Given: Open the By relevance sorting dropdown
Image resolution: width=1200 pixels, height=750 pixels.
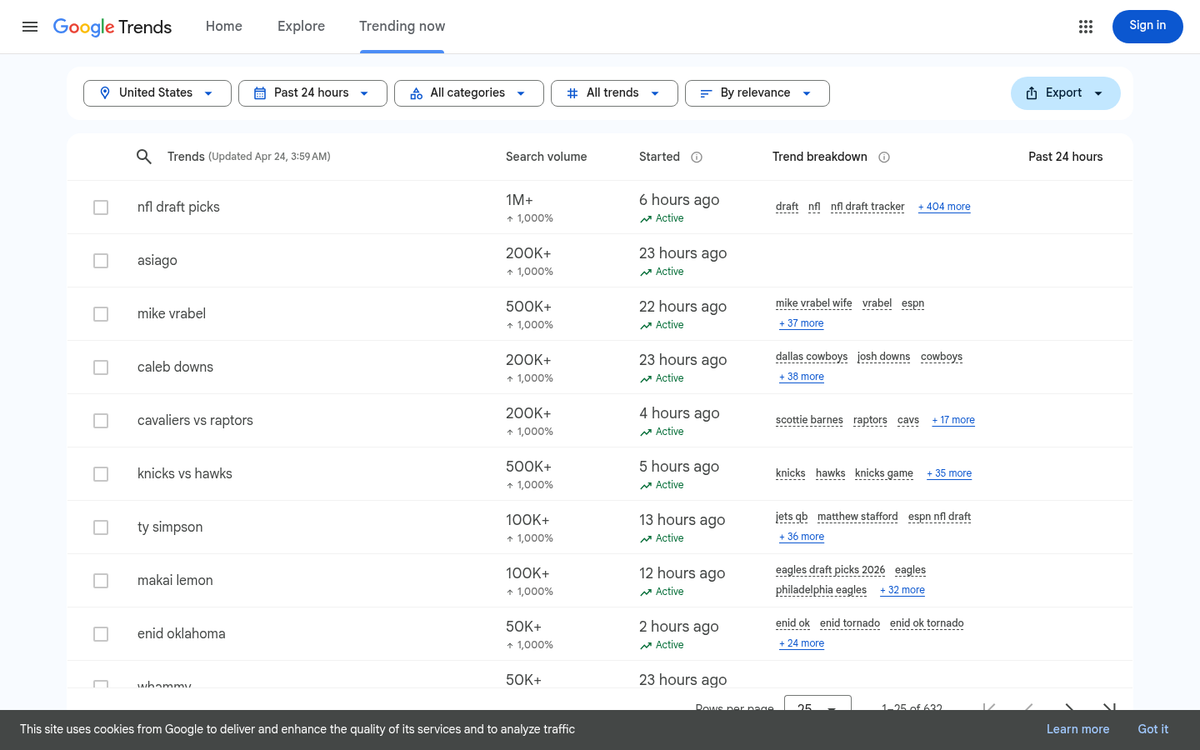Looking at the screenshot, I should [757, 92].
